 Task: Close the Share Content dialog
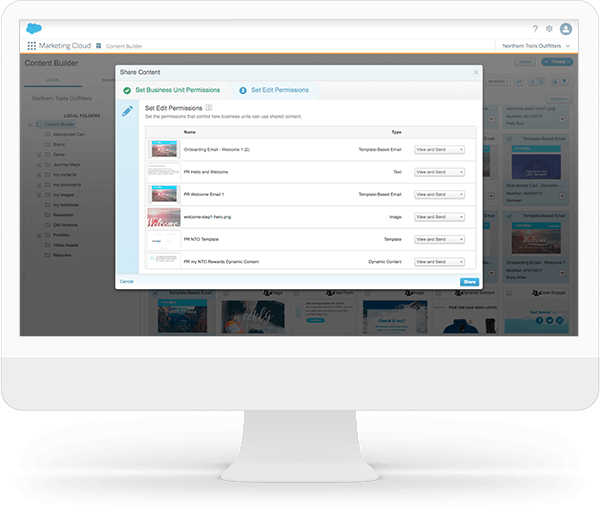click(x=476, y=72)
